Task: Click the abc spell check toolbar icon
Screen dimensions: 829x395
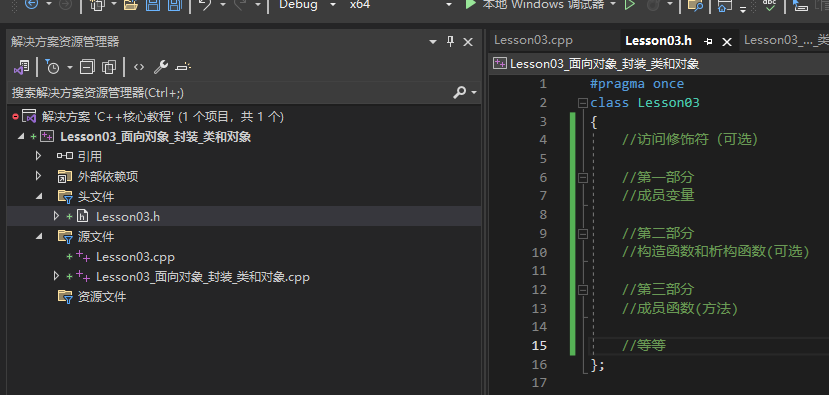Action: pyautogui.click(x=769, y=5)
